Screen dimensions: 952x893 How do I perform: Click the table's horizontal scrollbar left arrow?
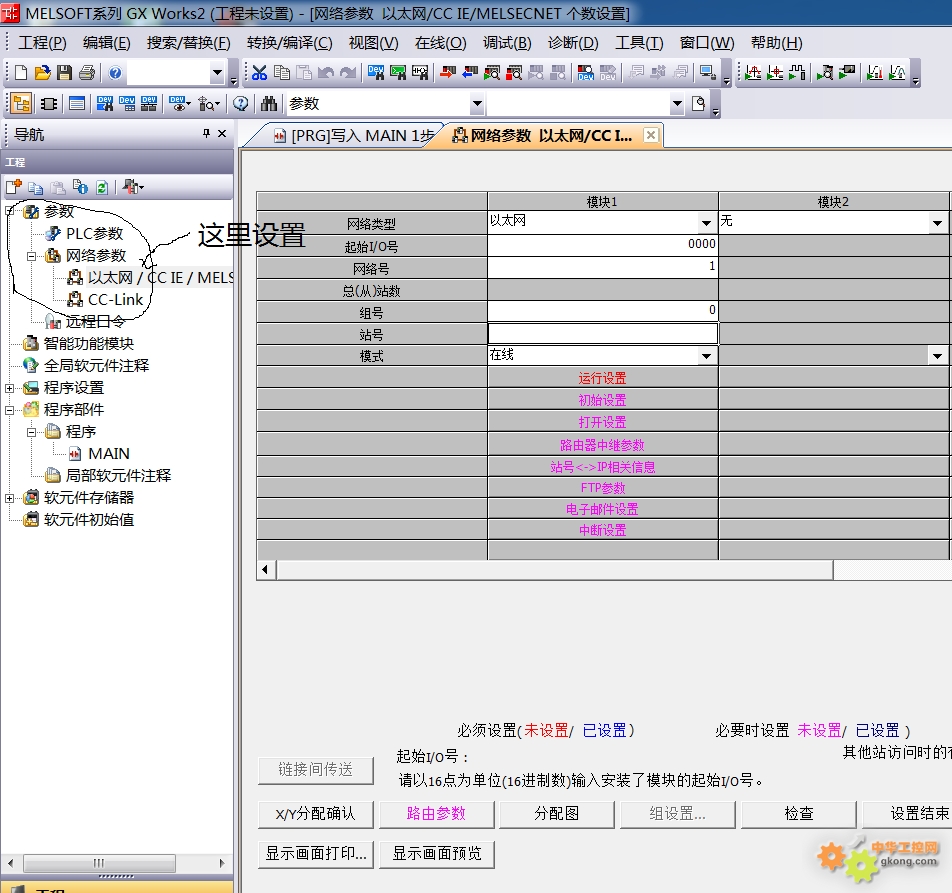pyautogui.click(x=265, y=569)
